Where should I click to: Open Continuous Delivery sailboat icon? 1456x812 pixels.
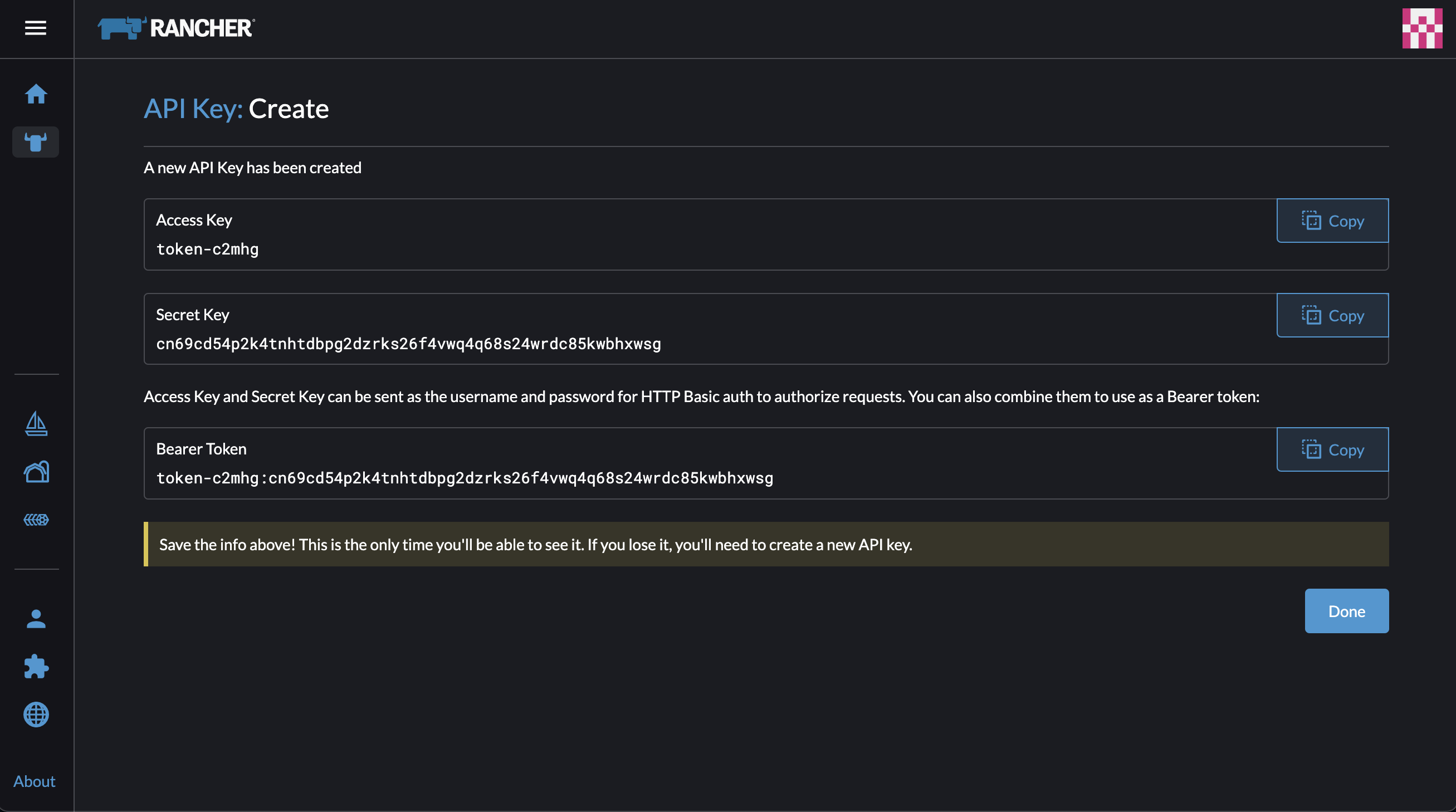36,424
